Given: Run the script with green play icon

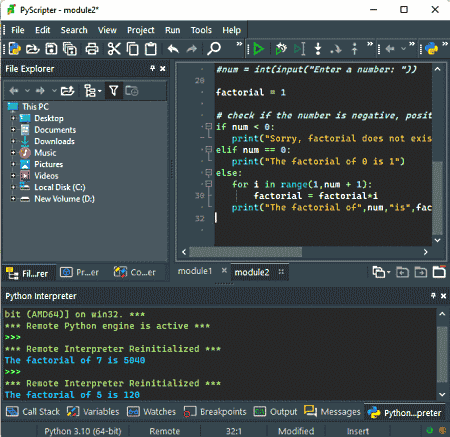Looking at the screenshot, I should coord(258,49).
